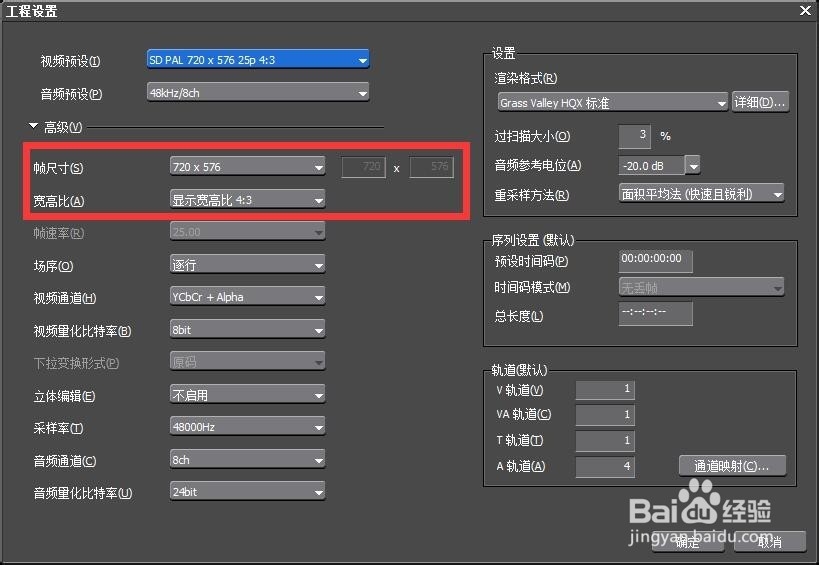Screen dimensions: 819x565
Task: Open the 场序 逐行 dropdown
Action: (248, 265)
